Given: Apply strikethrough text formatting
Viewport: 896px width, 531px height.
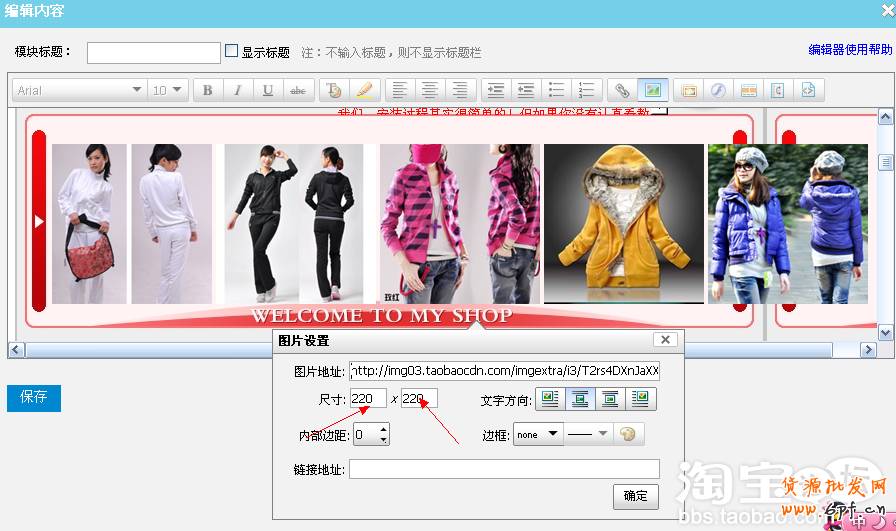Looking at the screenshot, I should point(298,90).
